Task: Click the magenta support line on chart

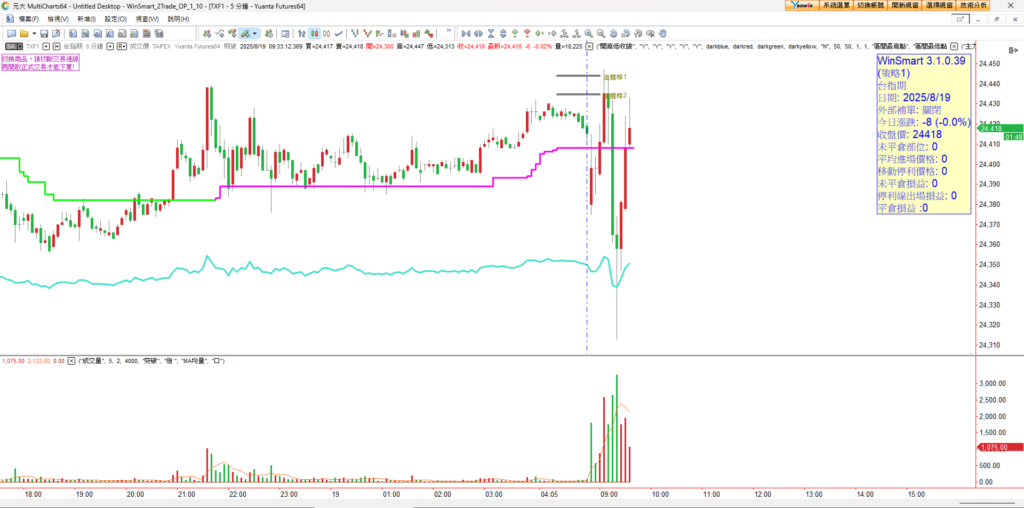Action: point(400,185)
